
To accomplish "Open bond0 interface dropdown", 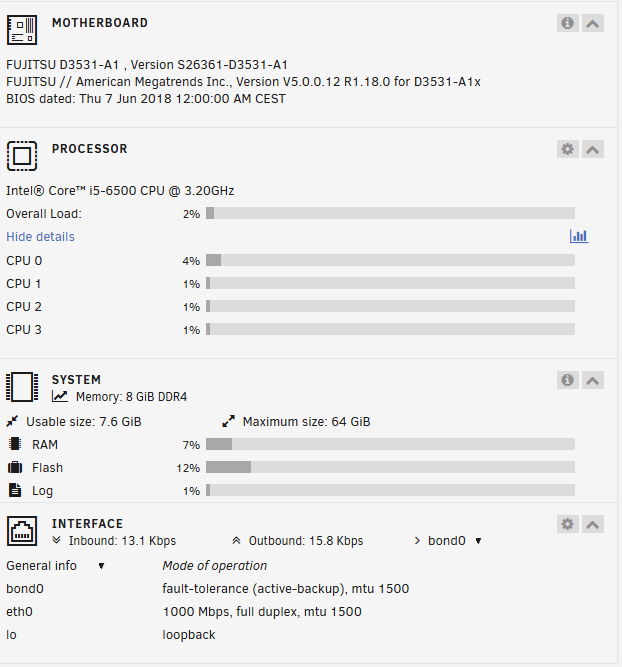I will [x=448, y=541].
